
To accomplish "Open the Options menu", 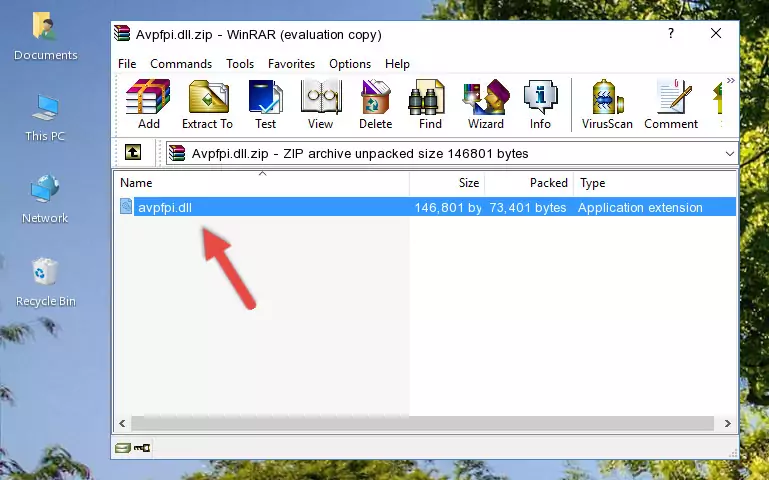I will (350, 64).
